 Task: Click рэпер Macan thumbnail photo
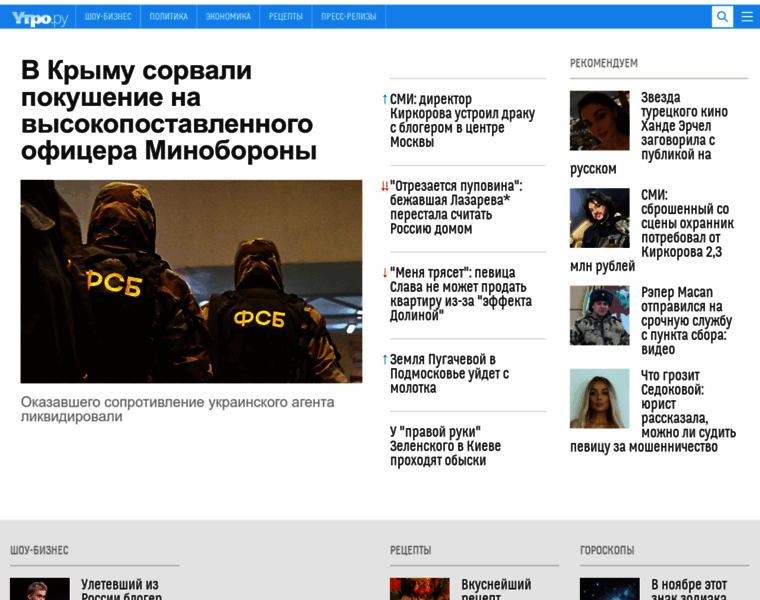click(x=600, y=316)
